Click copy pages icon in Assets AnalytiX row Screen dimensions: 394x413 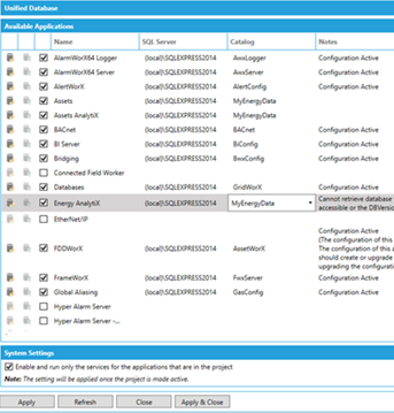click(x=27, y=115)
